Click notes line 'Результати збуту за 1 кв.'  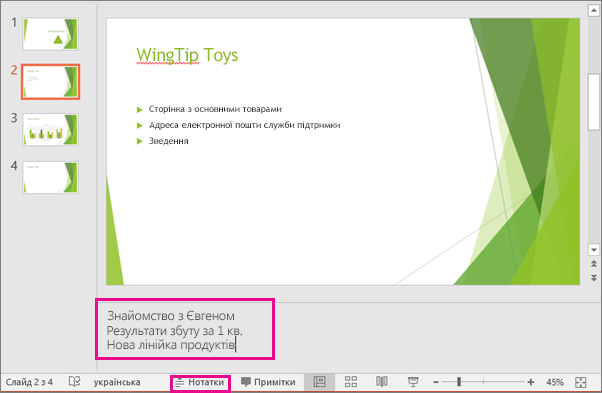coord(175,330)
